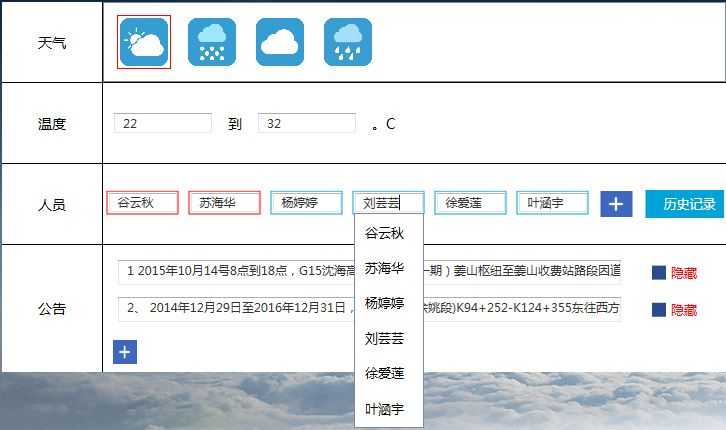Choose 苏海华 from the dropdown list
The width and height of the screenshot is (726, 430).
tap(385, 268)
